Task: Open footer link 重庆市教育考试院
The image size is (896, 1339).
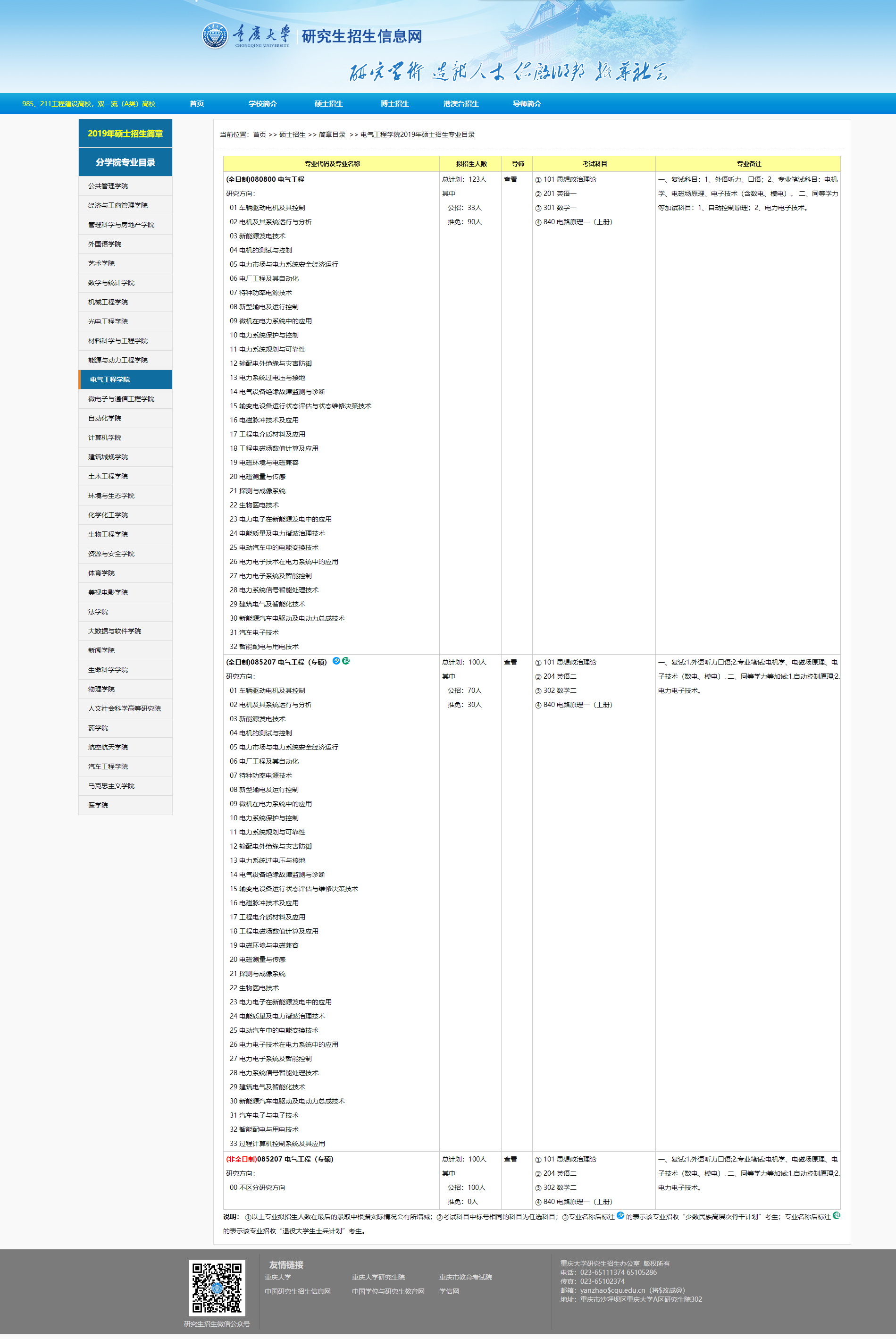Action: pos(466,1277)
